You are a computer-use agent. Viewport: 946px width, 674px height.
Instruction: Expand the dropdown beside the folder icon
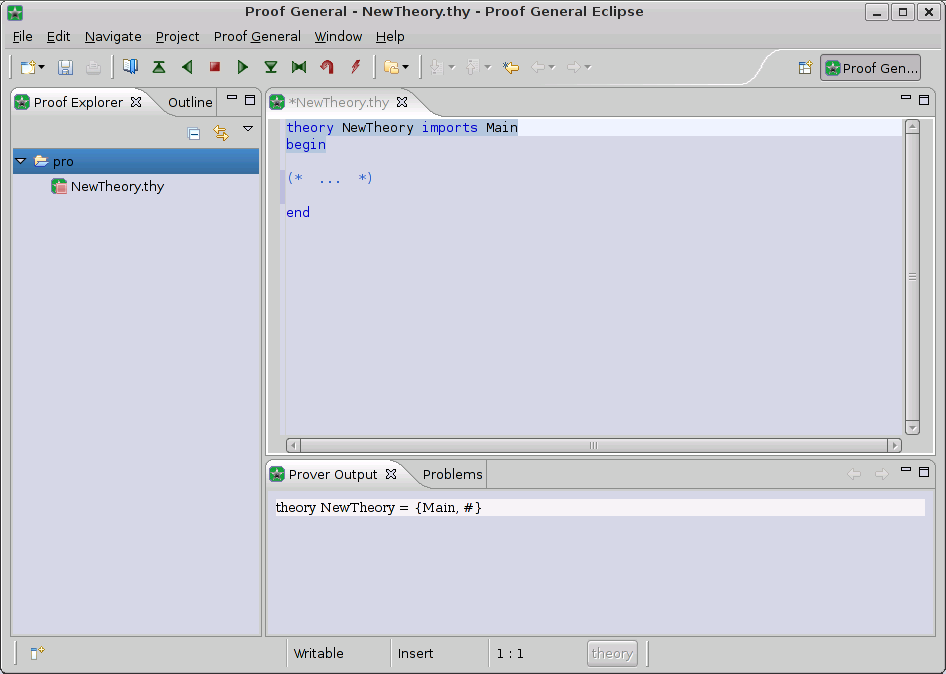(x=405, y=67)
